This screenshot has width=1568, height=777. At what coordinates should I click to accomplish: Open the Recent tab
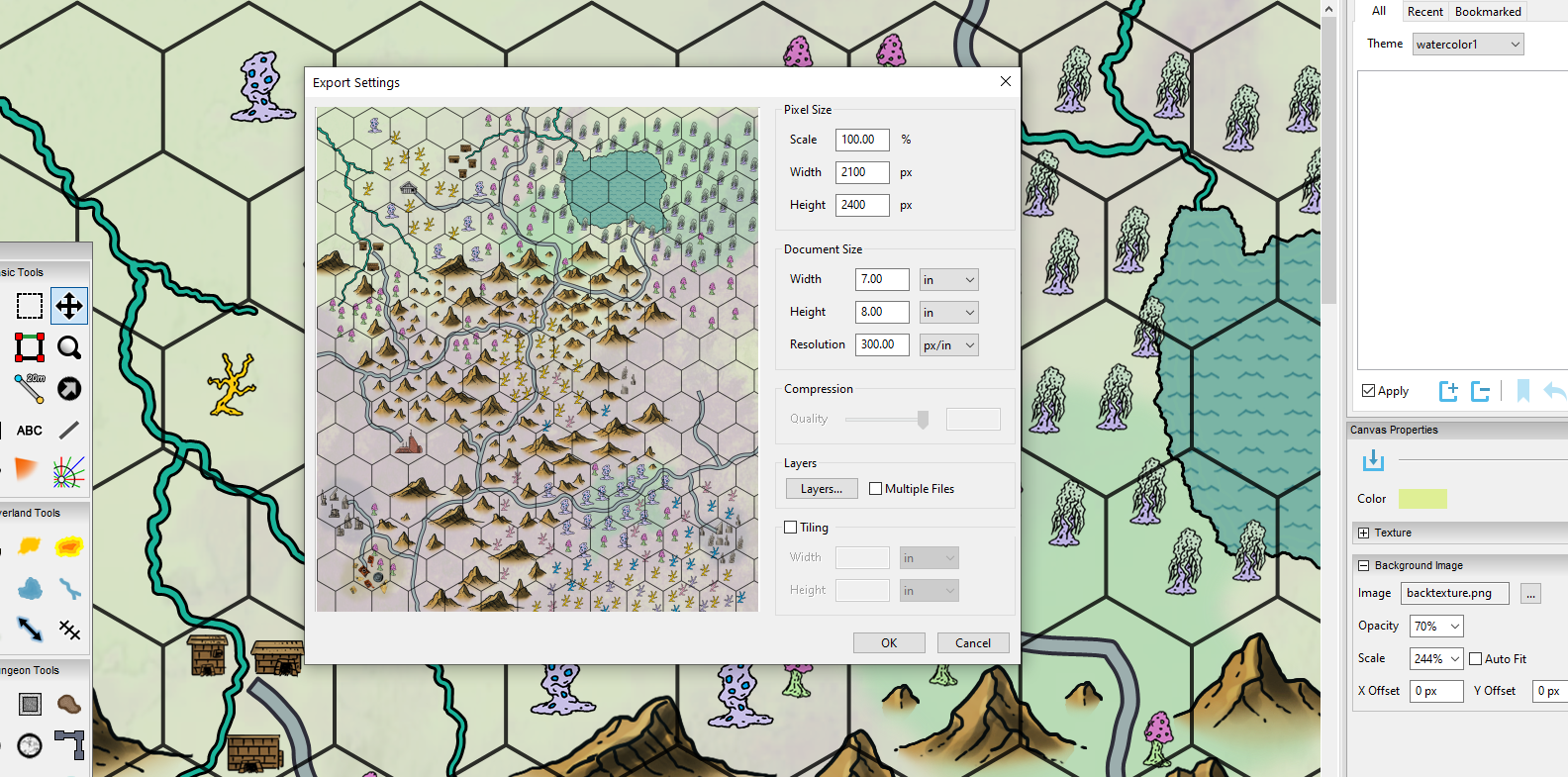(1424, 12)
